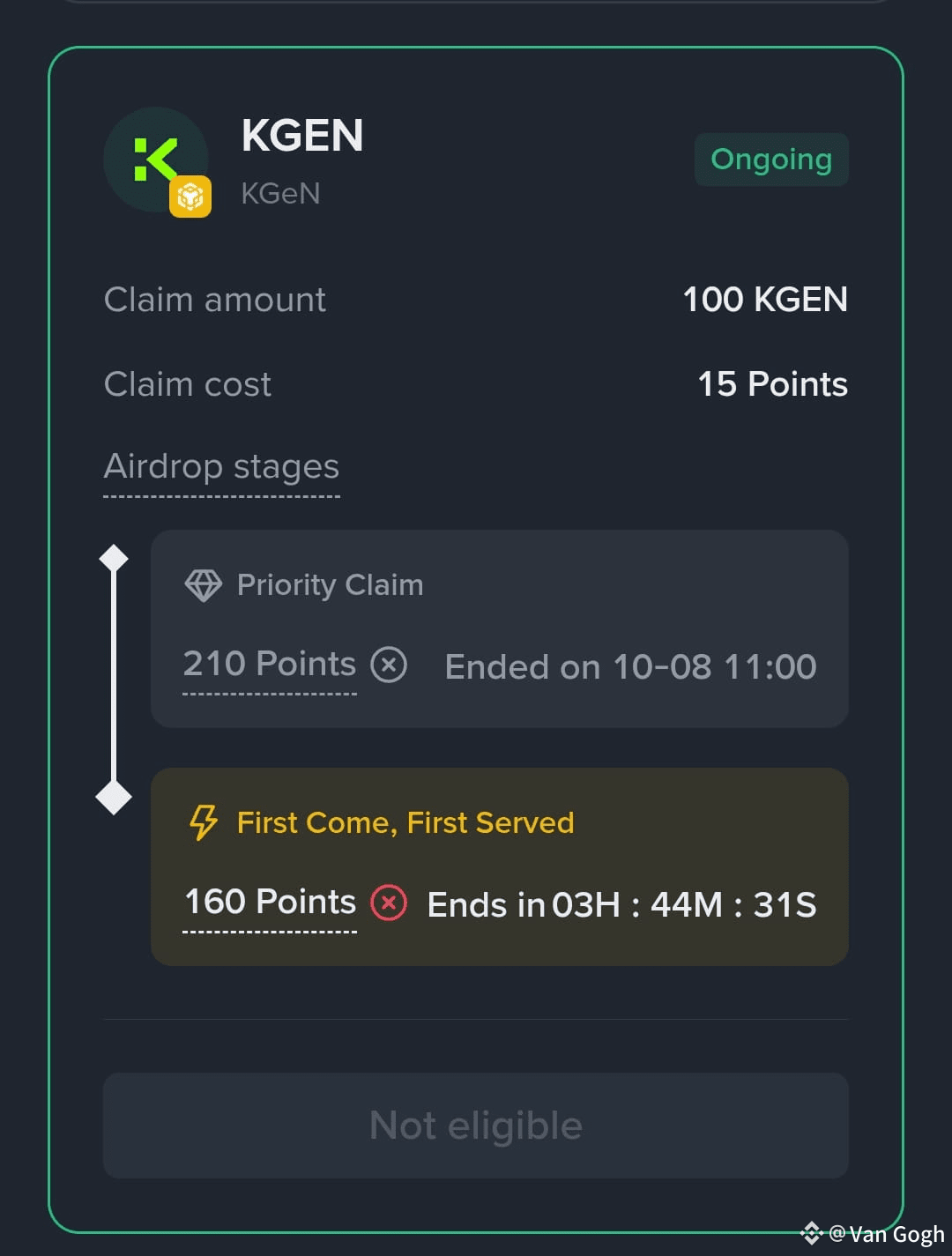Click the Priority Claim diamond icon
Screen dimensions: 952x1256
pyautogui.click(x=203, y=585)
